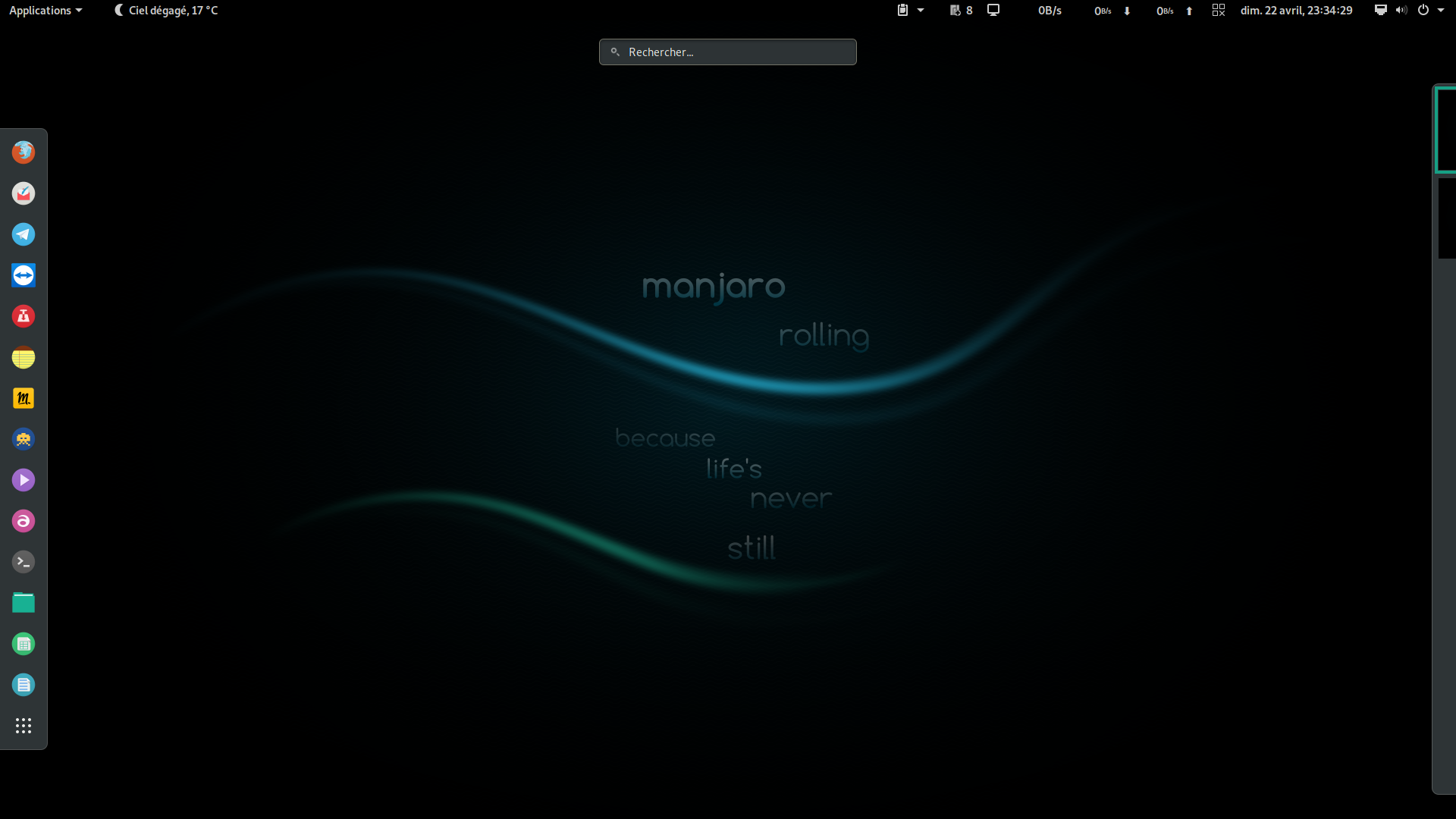Open the package updates indicator showing 8
The image size is (1456, 819).
(961, 11)
